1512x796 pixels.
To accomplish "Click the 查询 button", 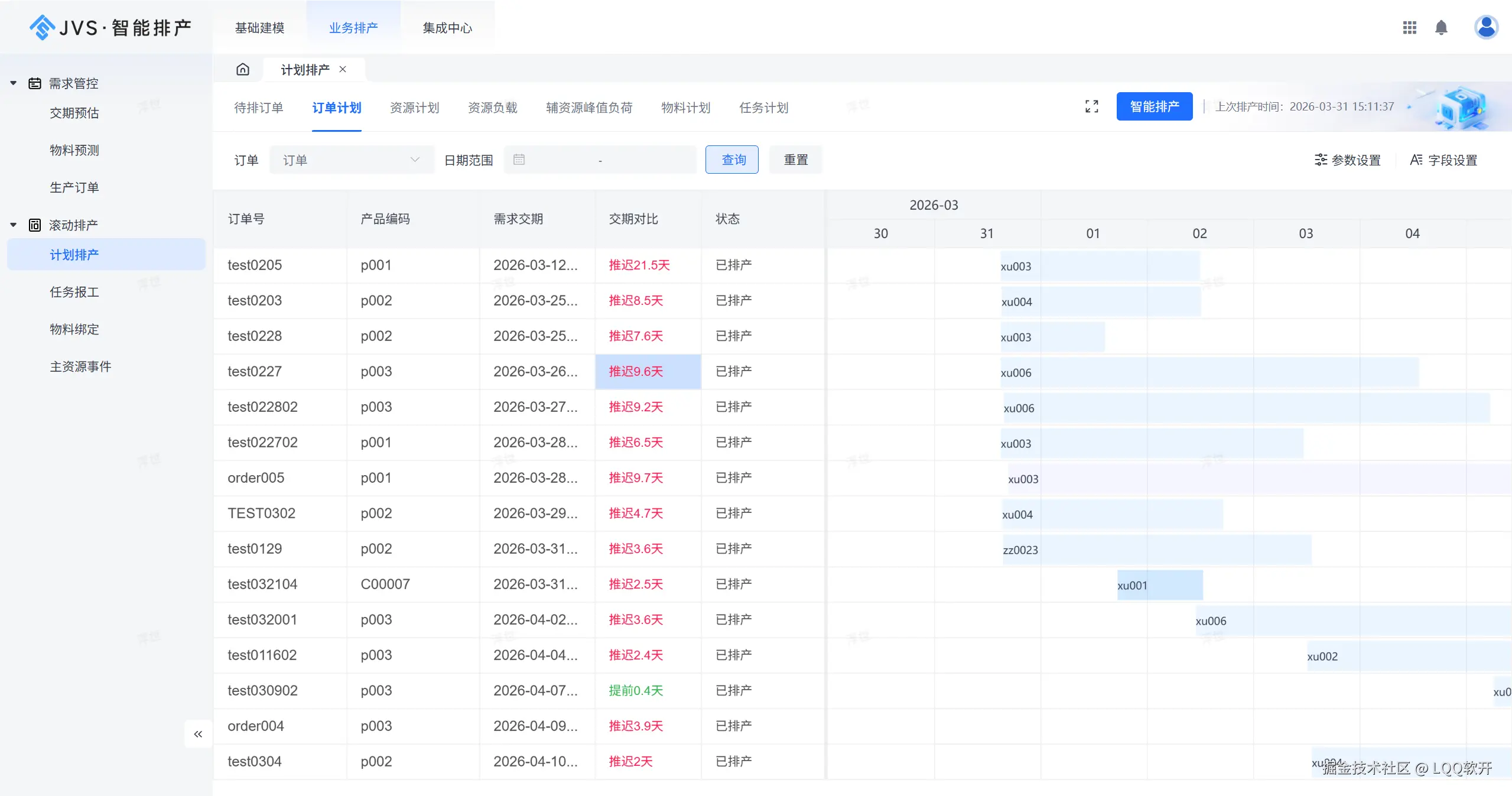I will [731, 160].
